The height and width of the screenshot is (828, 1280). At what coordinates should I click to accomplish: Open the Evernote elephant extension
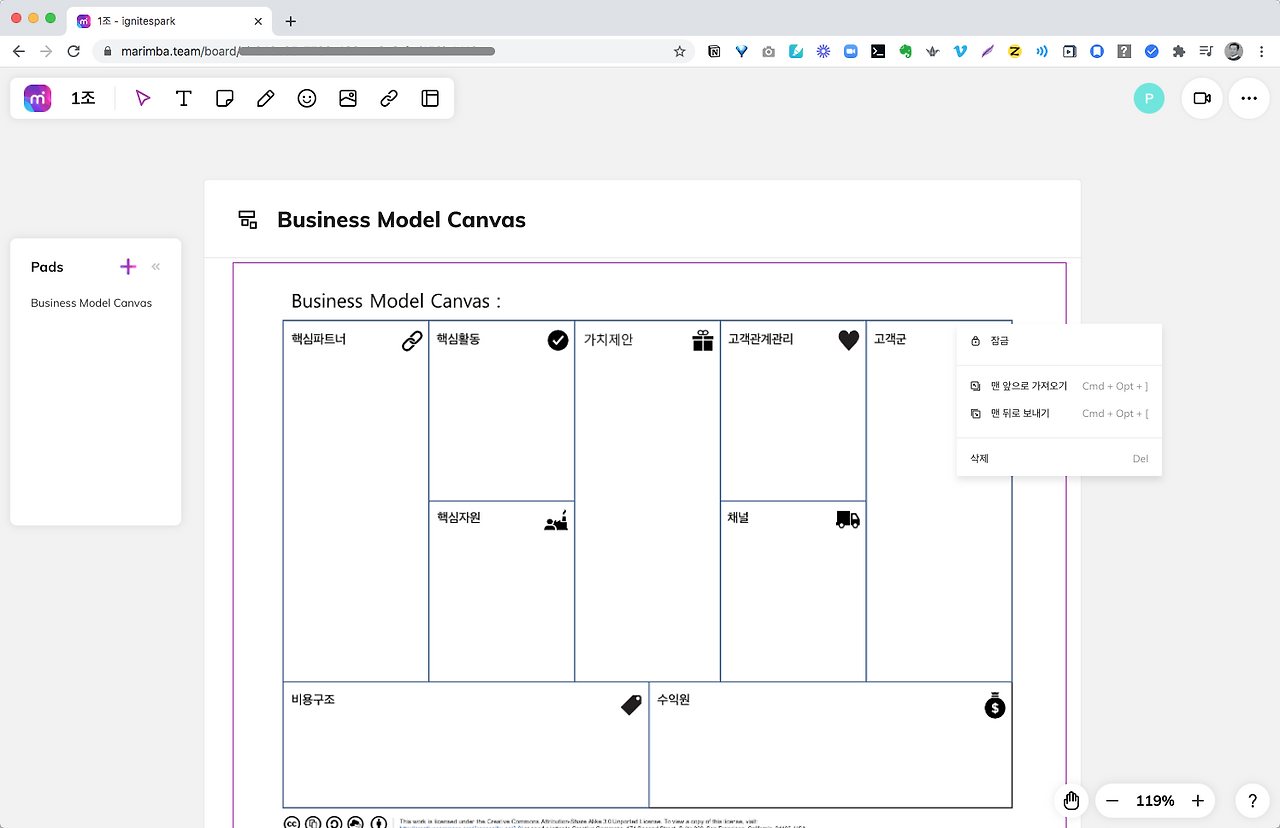[905, 51]
